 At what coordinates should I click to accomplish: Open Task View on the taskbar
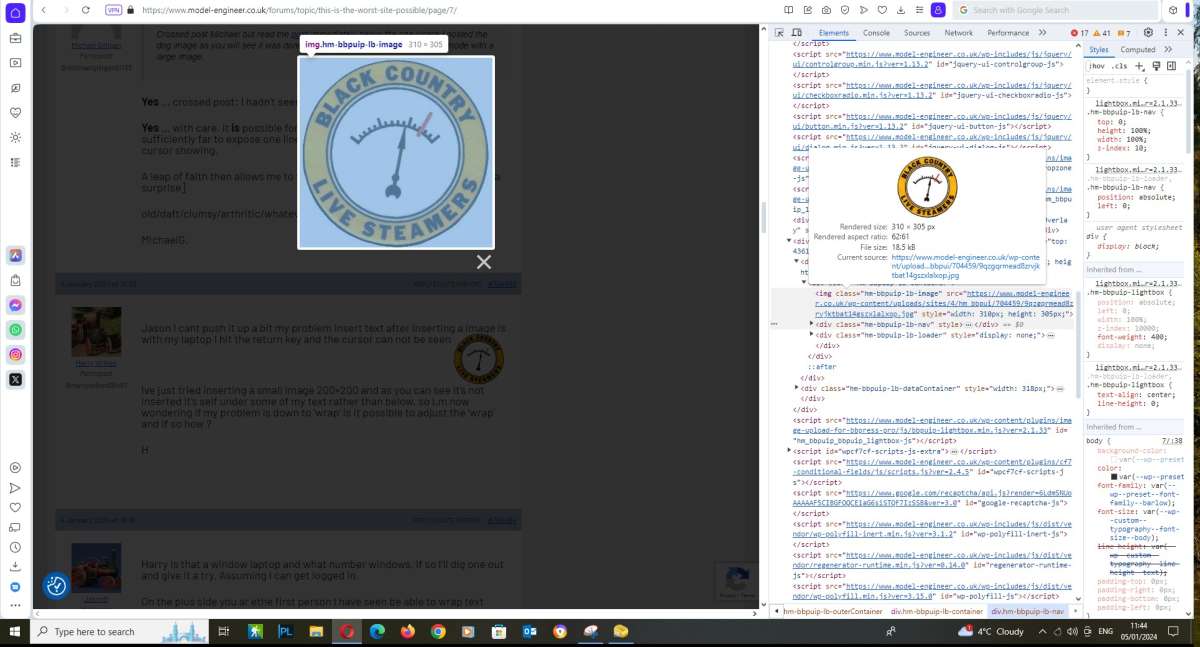point(224,632)
